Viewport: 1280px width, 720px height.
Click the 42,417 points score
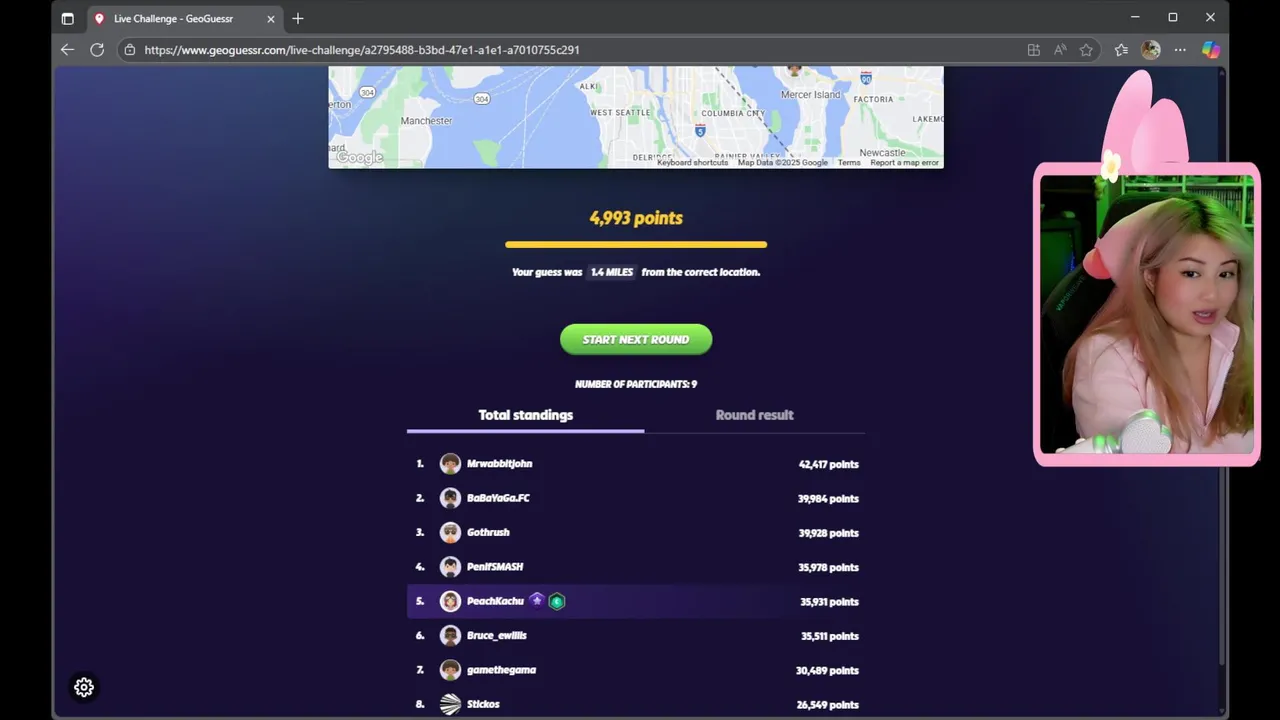click(828, 464)
